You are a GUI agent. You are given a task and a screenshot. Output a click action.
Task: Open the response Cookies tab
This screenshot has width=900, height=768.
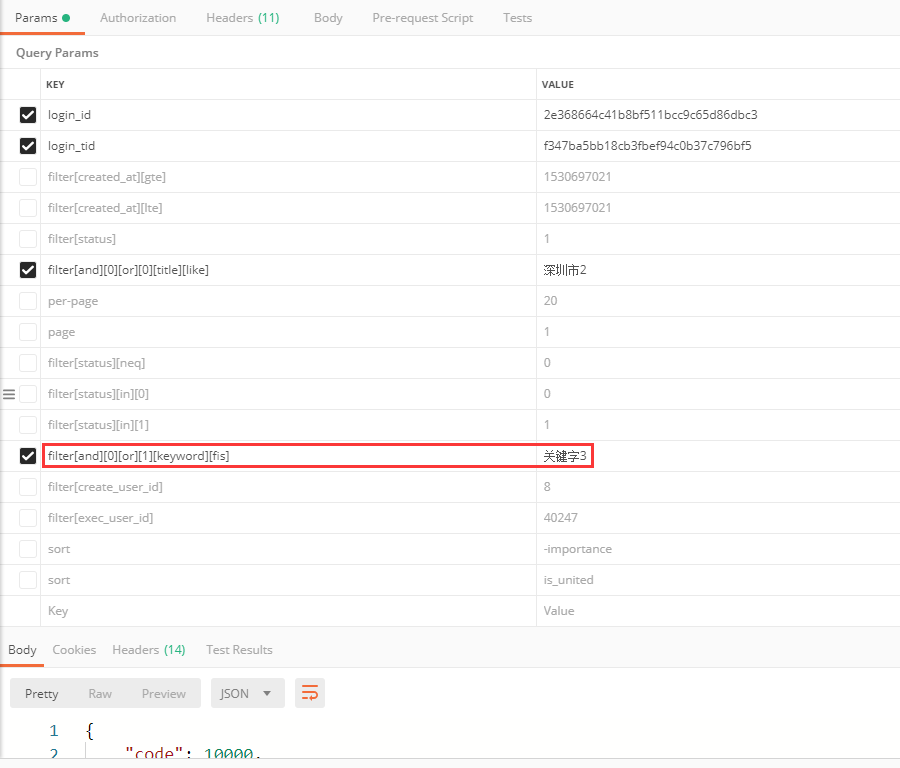coord(74,650)
